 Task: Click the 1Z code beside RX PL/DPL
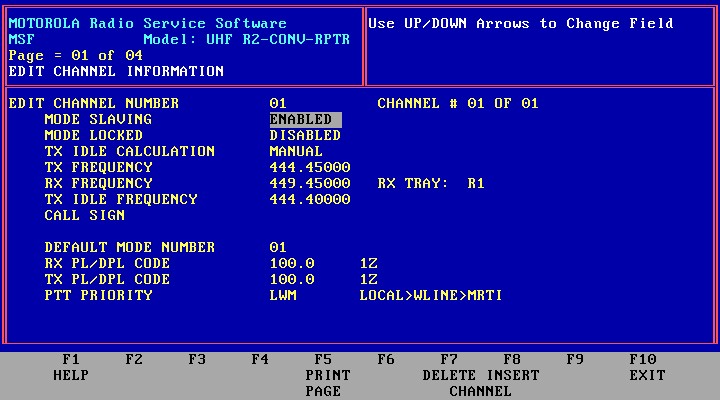tap(368, 263)
